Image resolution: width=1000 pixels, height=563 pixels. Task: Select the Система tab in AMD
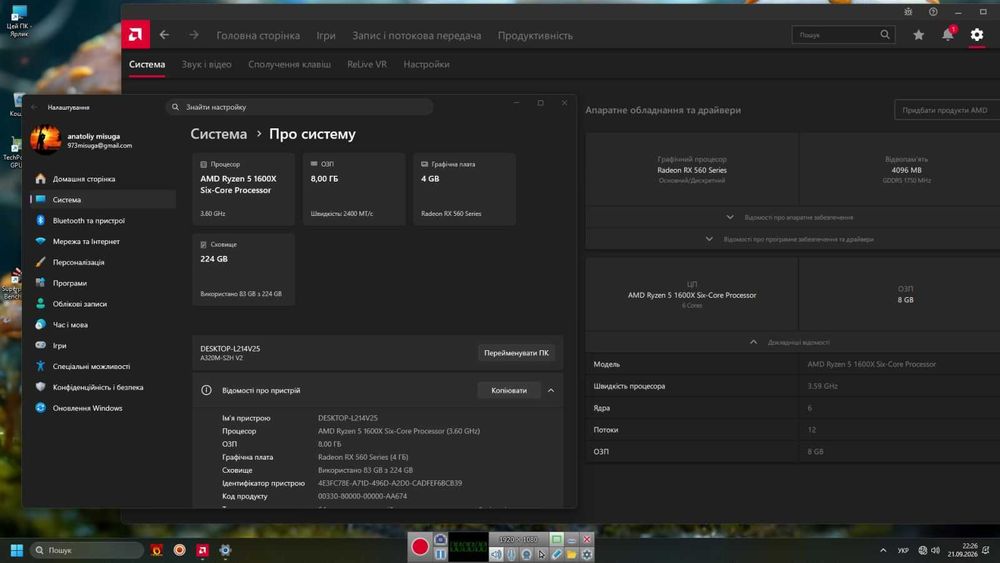[147, 64]
